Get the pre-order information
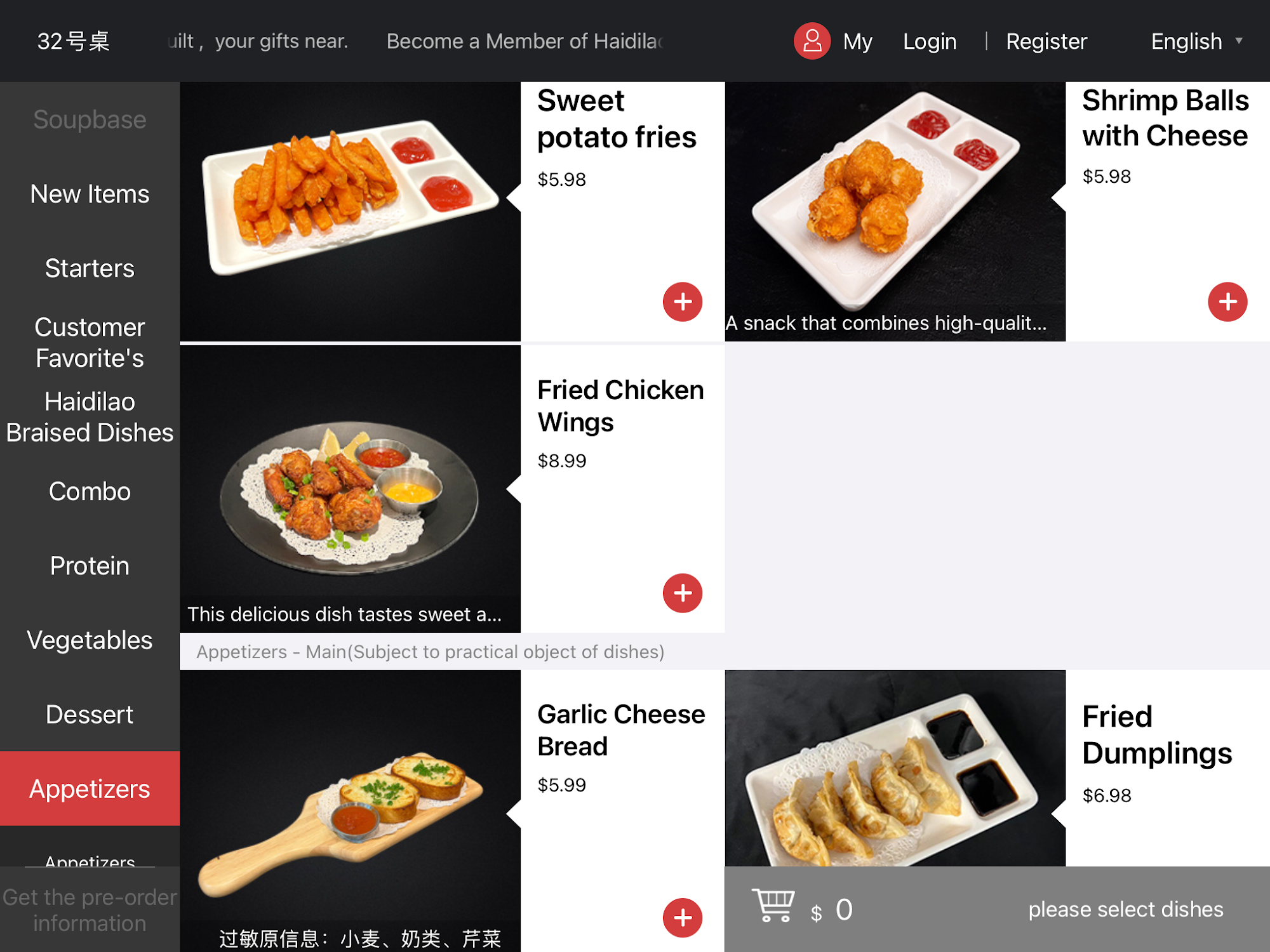This screenshot has width=1270, height=952. pos(90,909)
